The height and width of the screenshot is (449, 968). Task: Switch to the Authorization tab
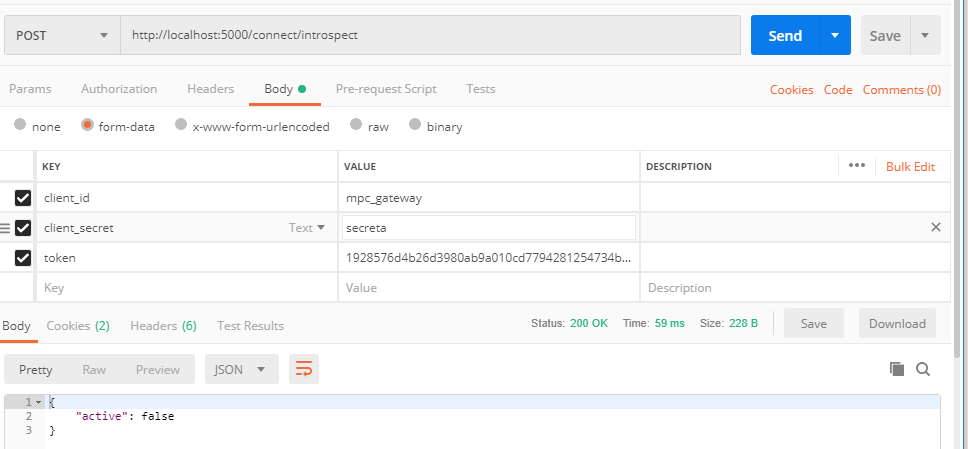click(x=119, y=89)
